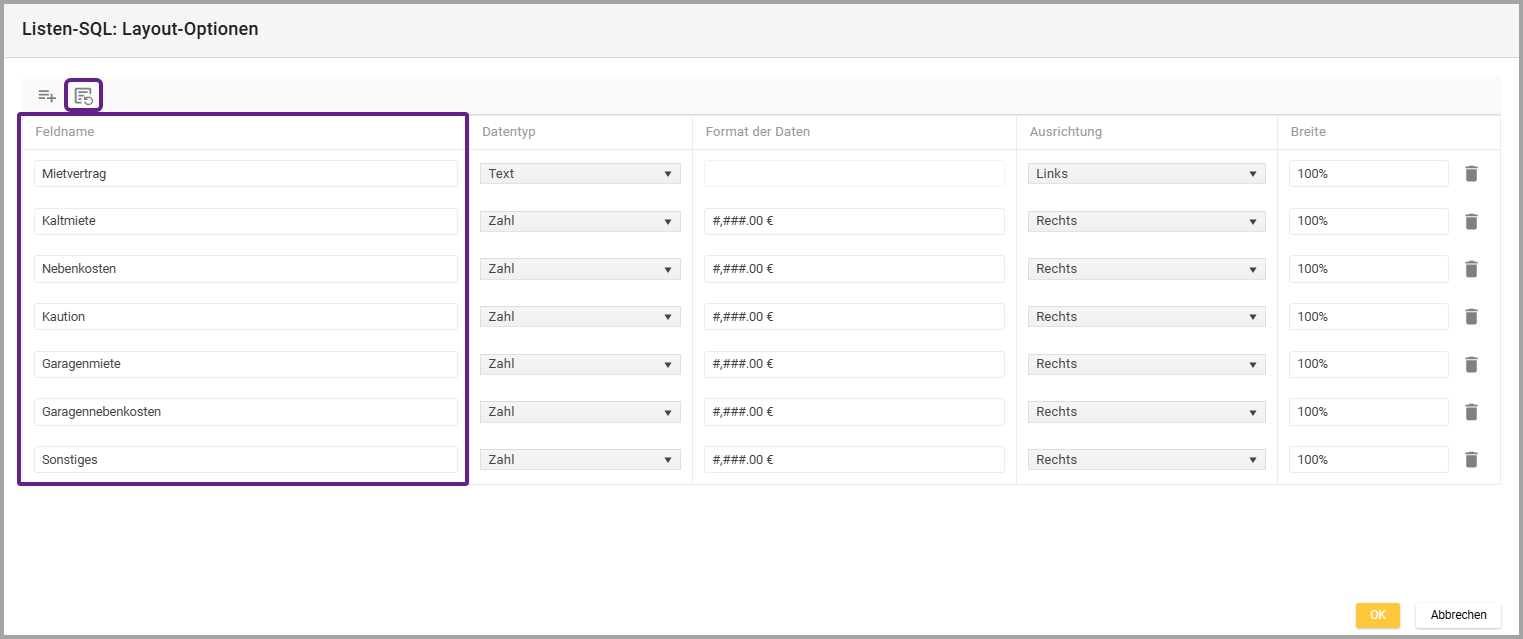
Task: Open the Ausrichtung dropdown showing Links
Action: [1146, 174]
